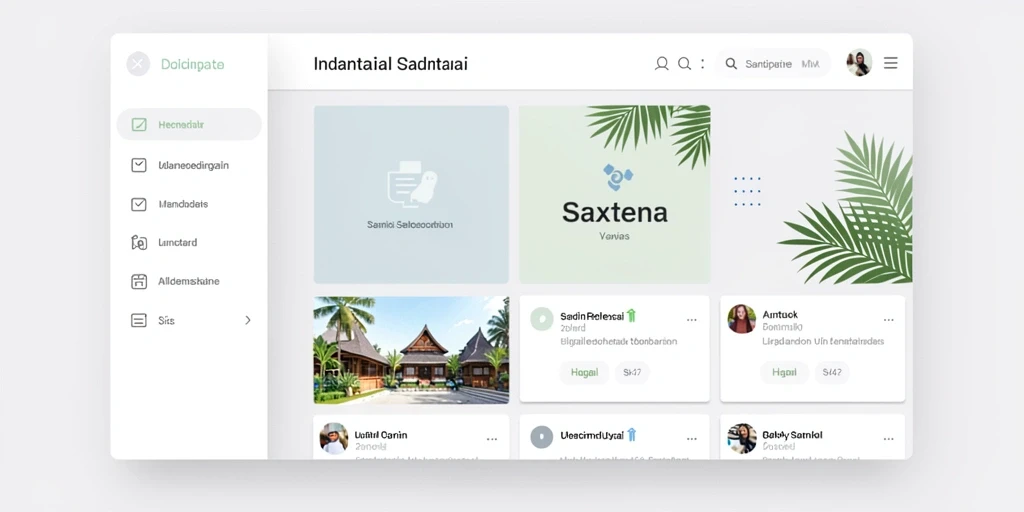Viewport: 1024px width, 512px height.
Task: Click the Galaly Samiol card title
Action: coord(792,435)
